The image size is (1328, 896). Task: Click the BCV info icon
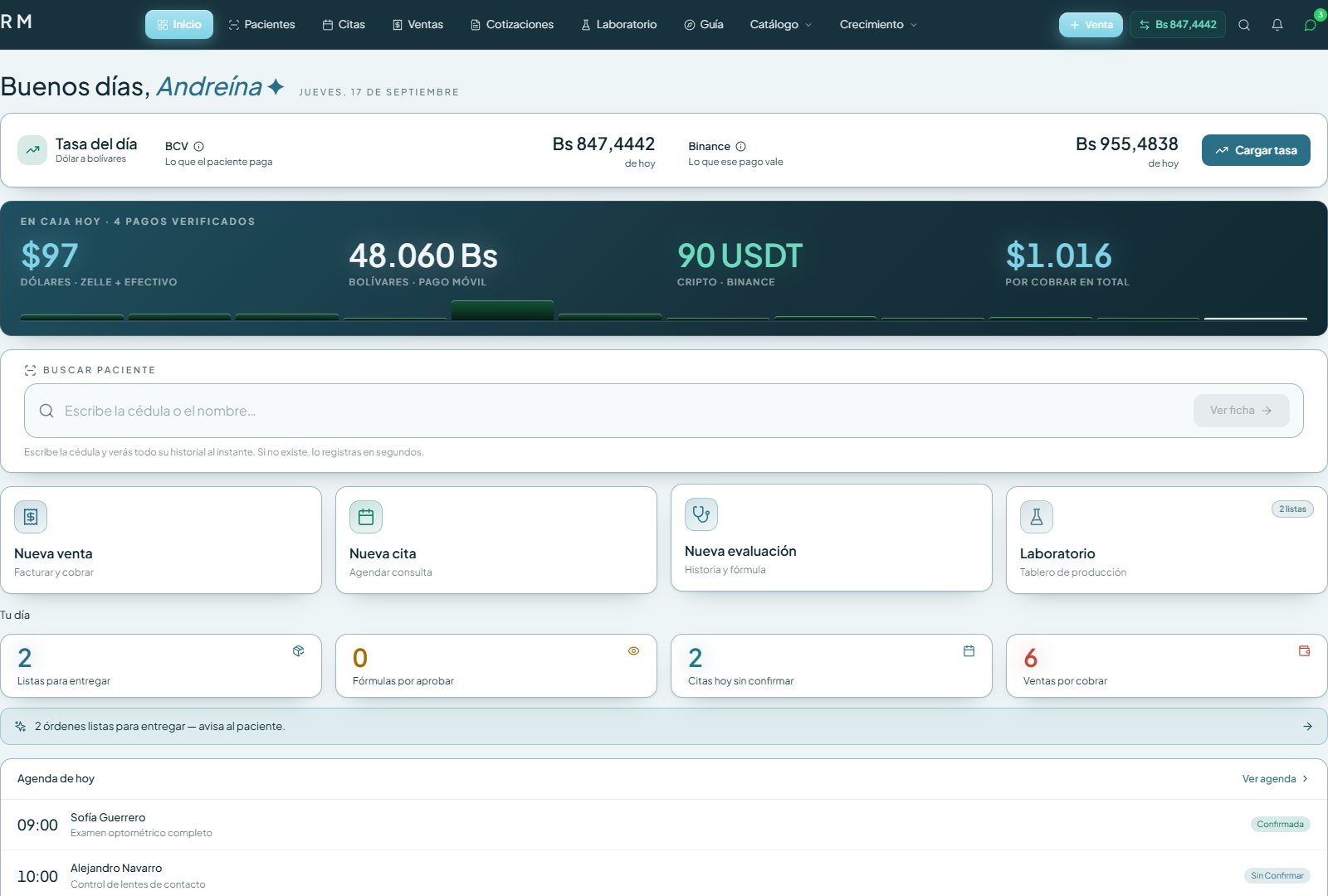pyautogui.click(x=198, y=146)
